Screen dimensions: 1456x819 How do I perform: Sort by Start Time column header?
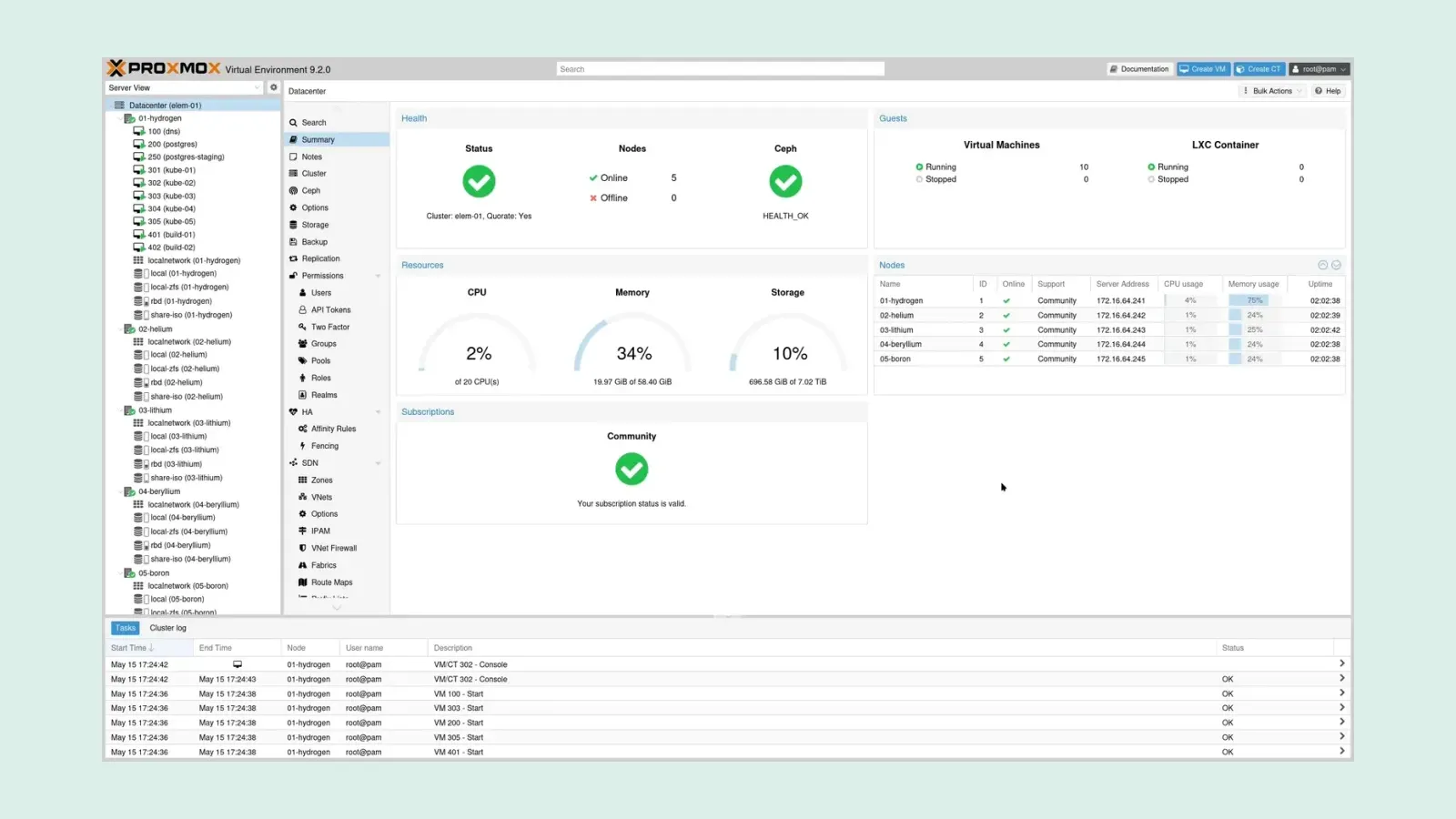[x=148, y=648]
